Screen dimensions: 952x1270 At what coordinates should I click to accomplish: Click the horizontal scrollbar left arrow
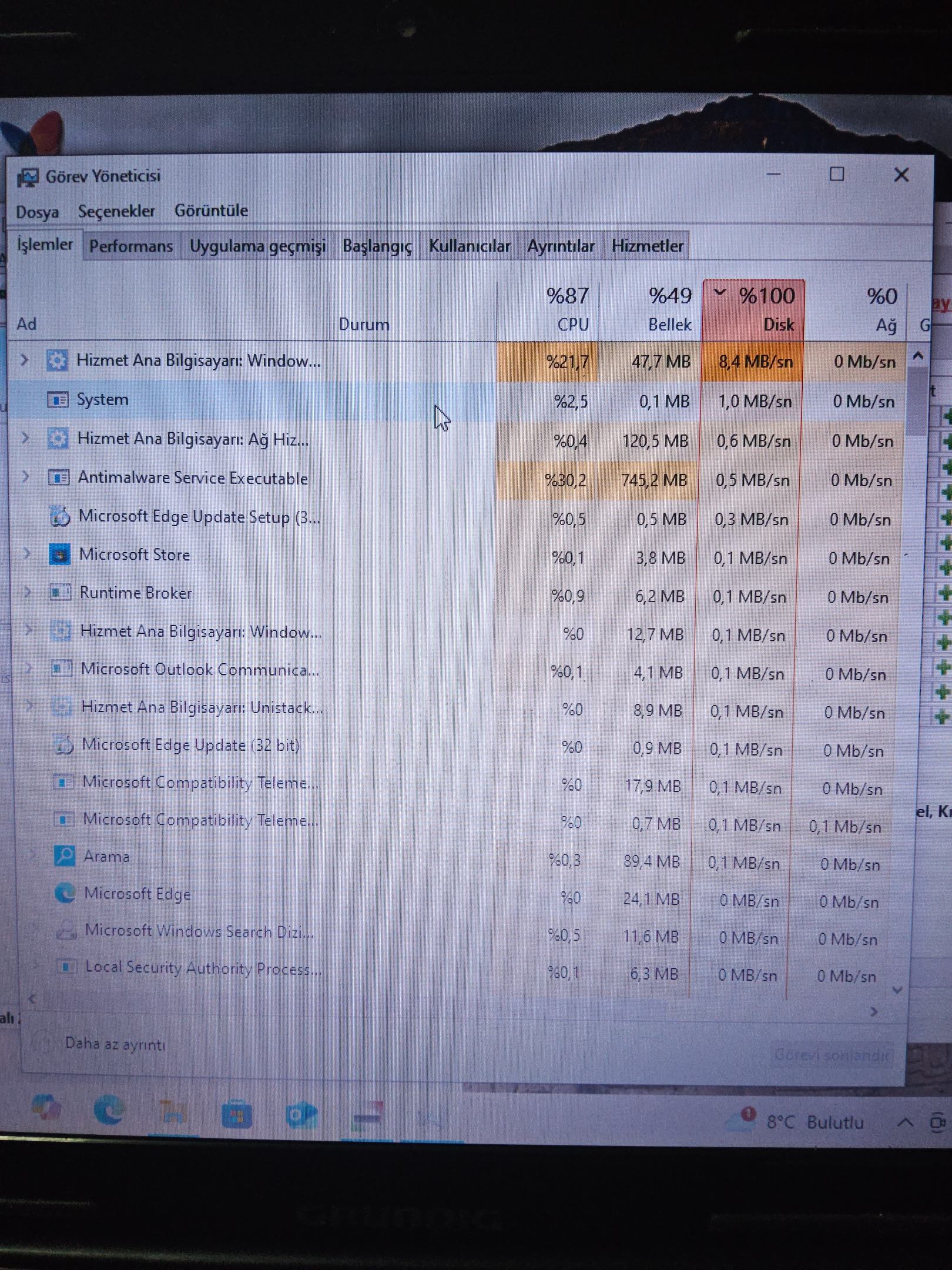point(32,998)
